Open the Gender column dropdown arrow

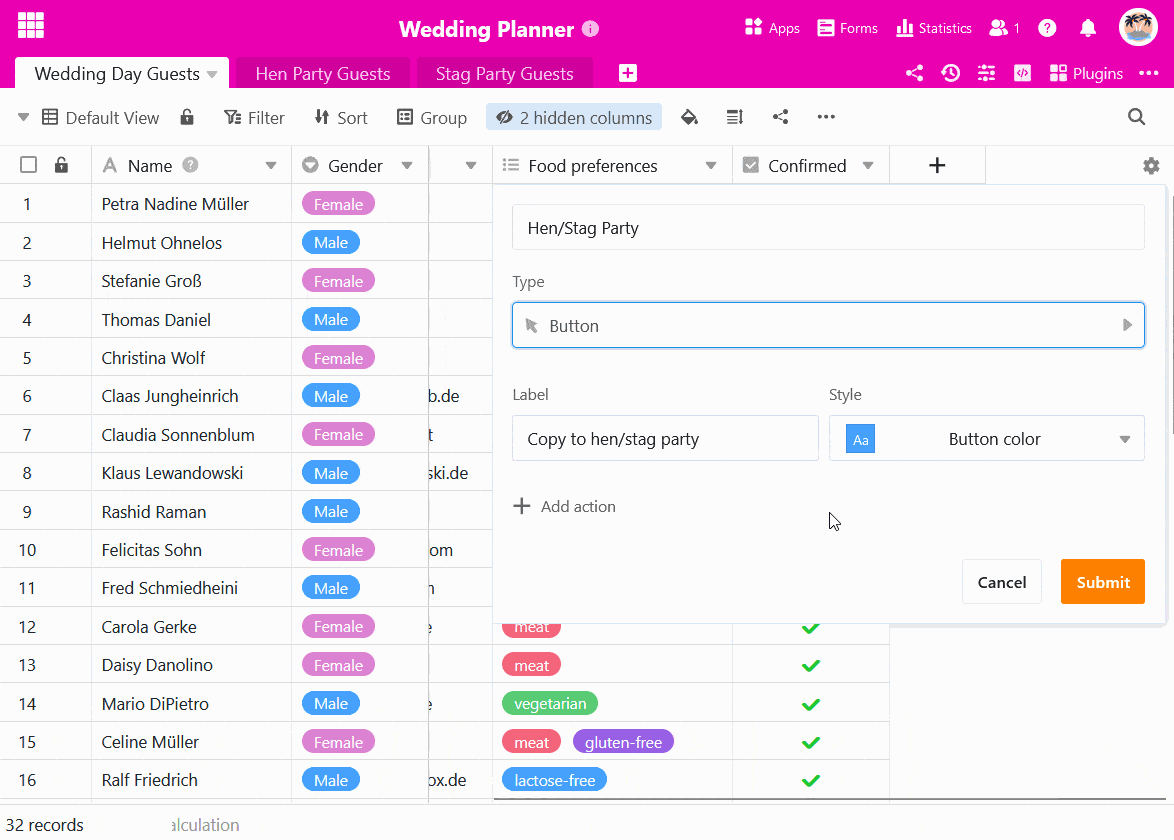pyautogui.click(x=407, y=166)
